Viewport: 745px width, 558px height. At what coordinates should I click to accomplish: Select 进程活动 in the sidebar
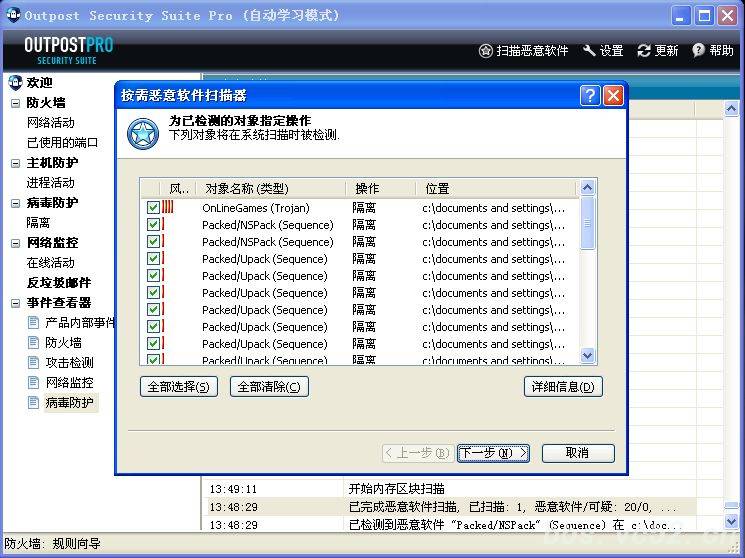[51, 183]
